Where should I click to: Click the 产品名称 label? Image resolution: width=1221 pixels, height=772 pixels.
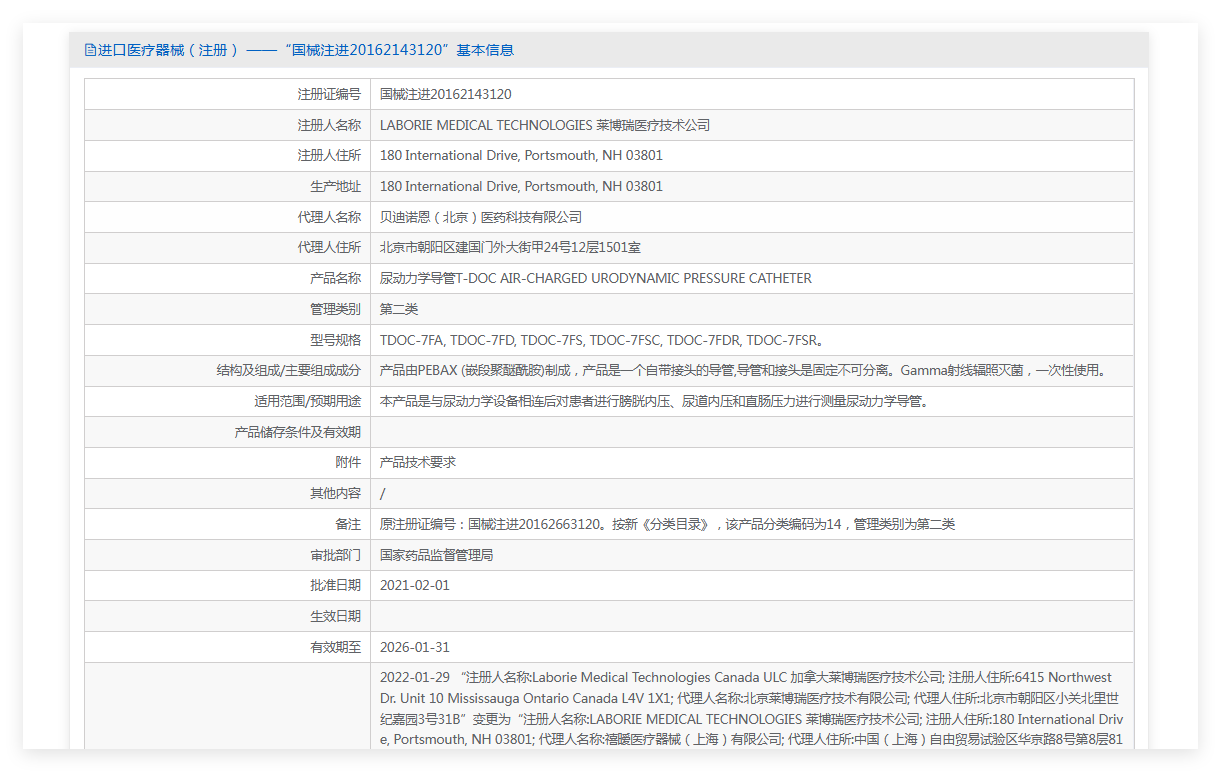335,279
